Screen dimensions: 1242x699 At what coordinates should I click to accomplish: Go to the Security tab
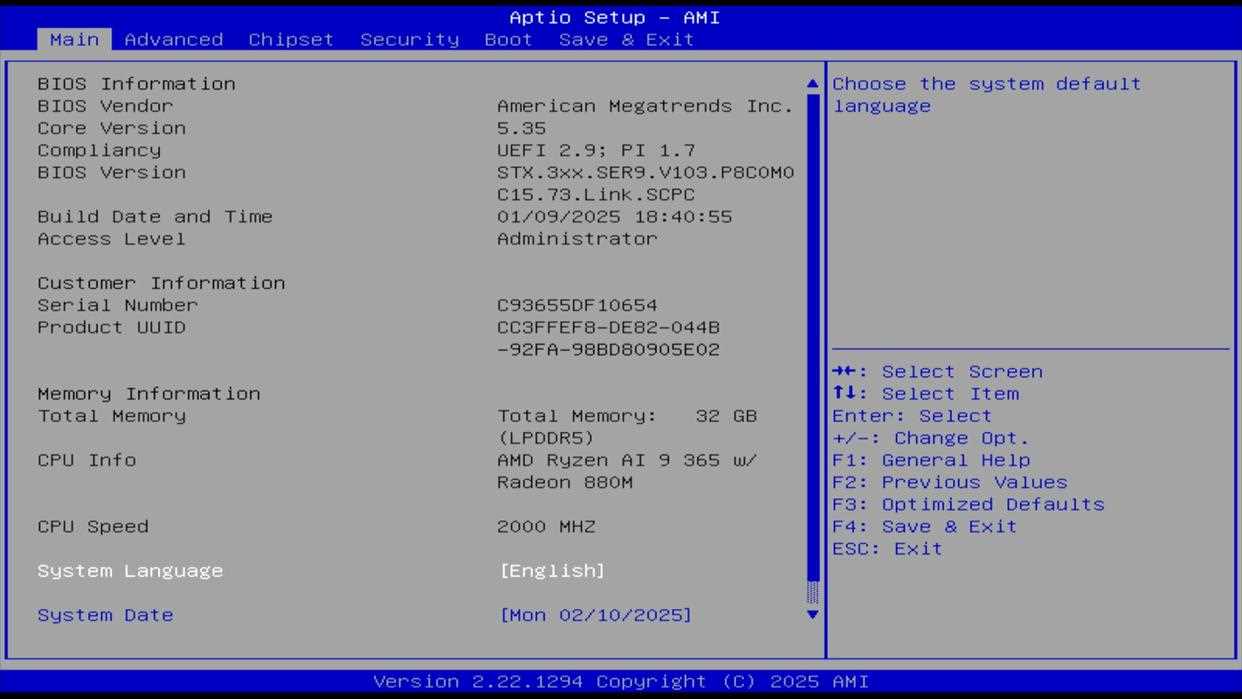409,40
